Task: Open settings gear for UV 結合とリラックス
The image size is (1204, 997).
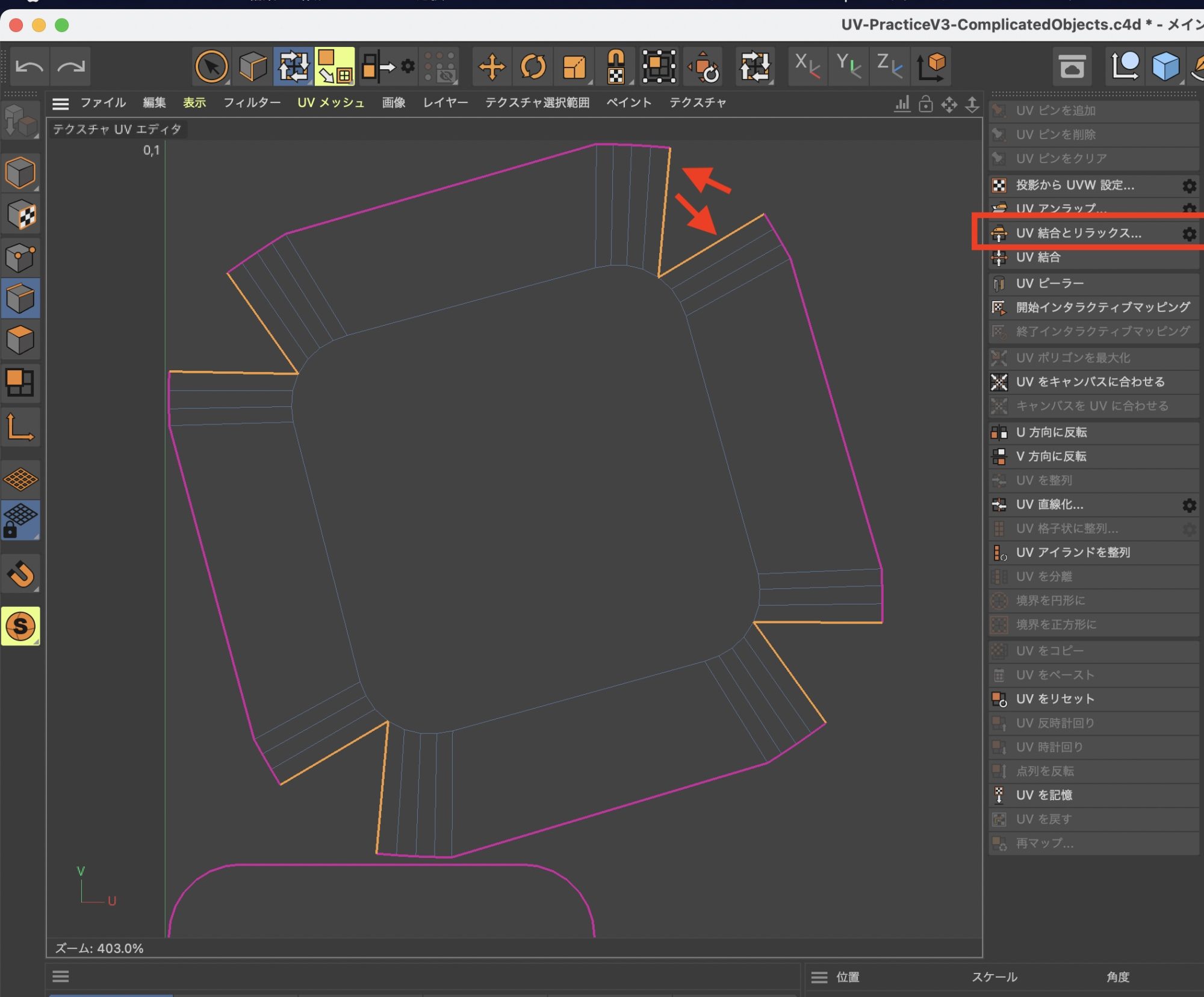Action: pyautogui.click(x=1188, y=234)
